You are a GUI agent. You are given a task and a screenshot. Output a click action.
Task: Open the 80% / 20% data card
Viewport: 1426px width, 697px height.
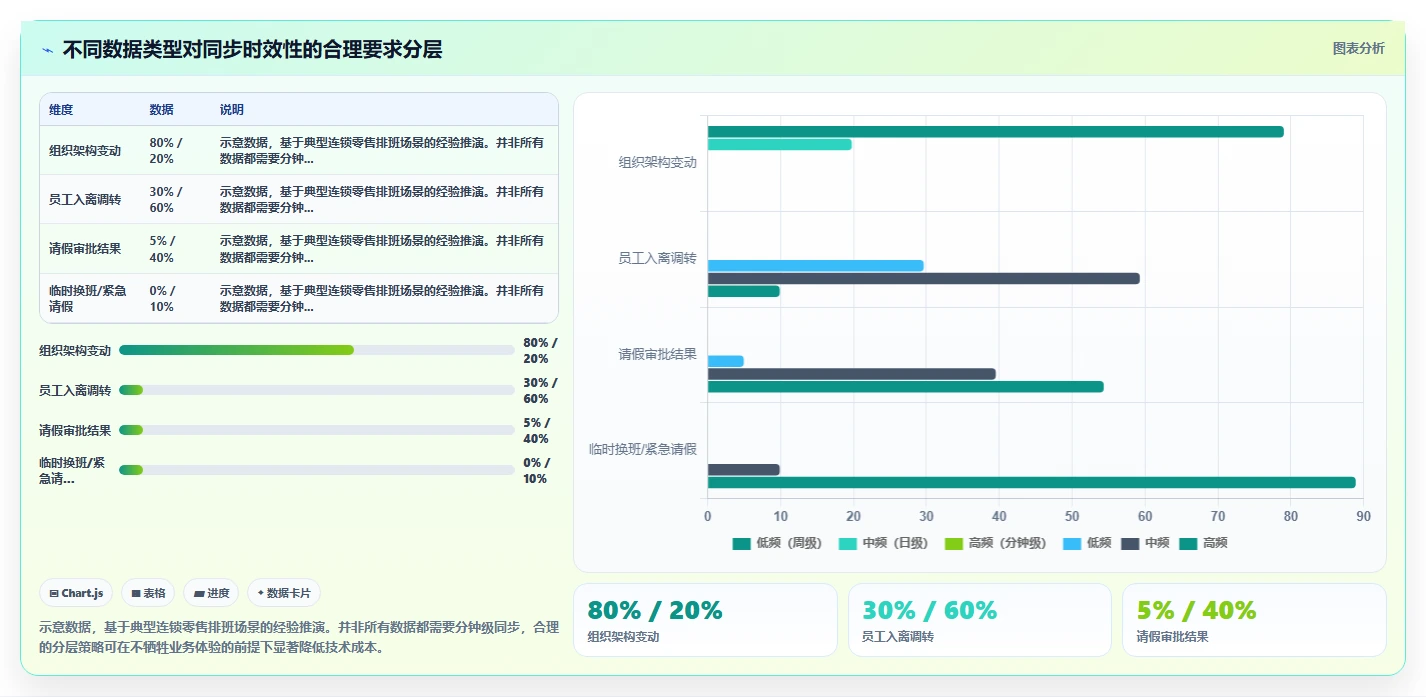[705, 620]
